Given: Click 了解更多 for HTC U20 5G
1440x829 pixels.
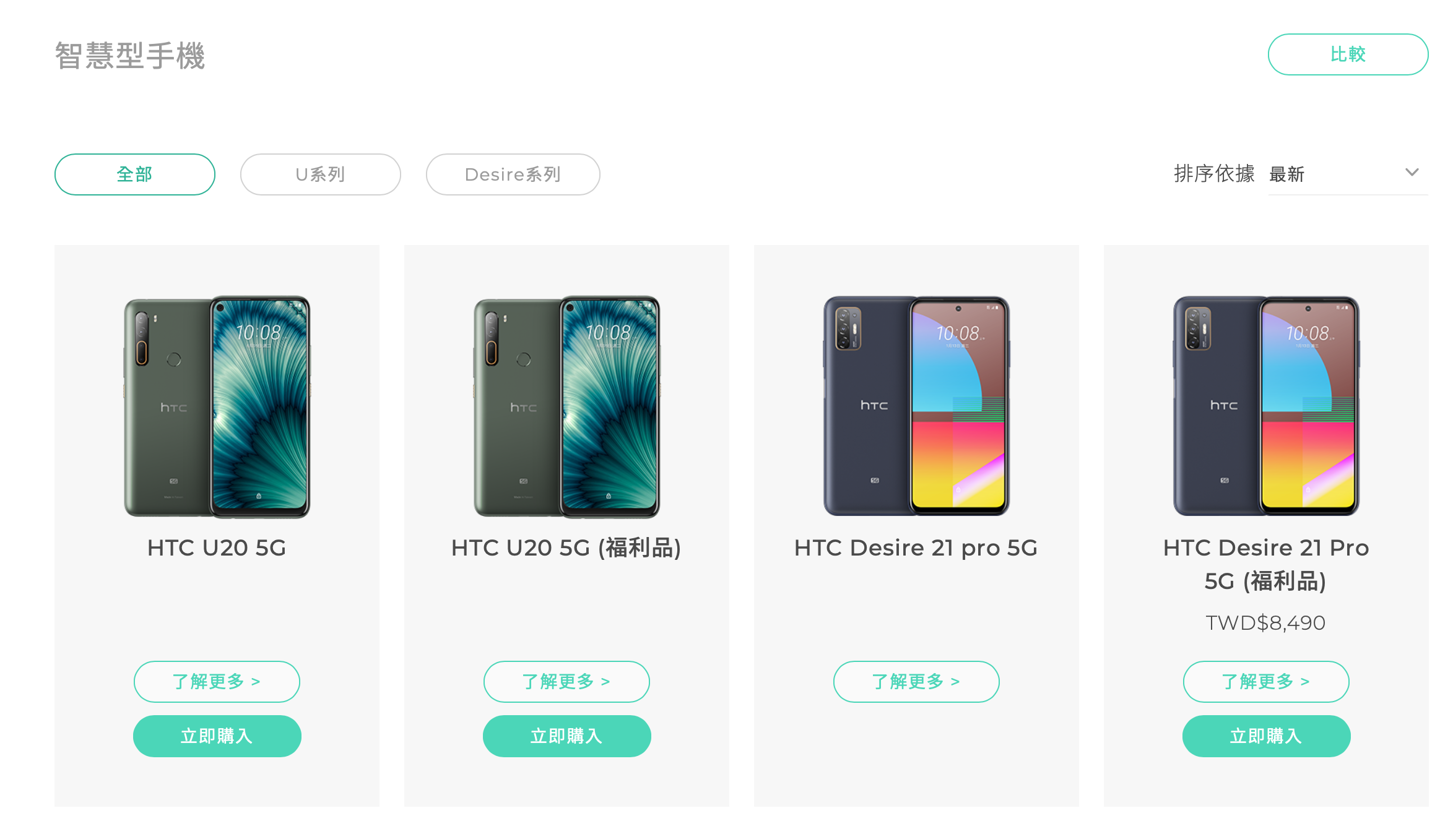Looking at the screenshot, I should tap(217, 682).
